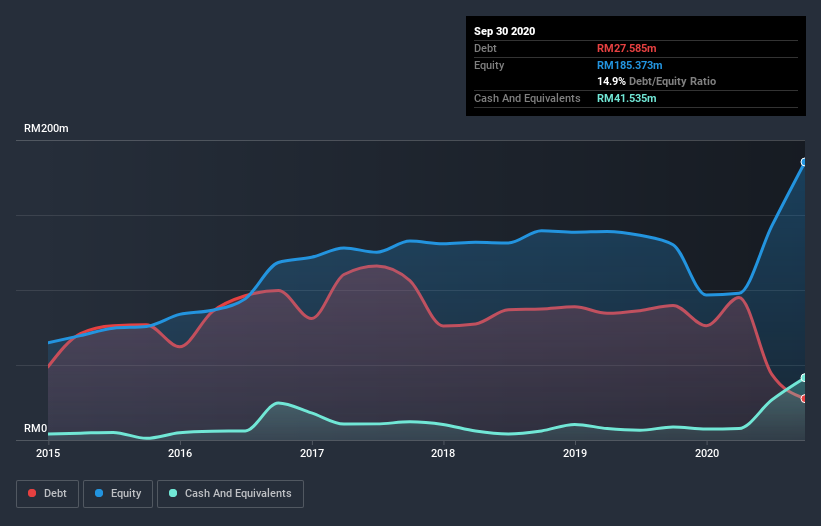Click the 2016 x-axis label
821x526 pixels.
(x=180, y=453)
